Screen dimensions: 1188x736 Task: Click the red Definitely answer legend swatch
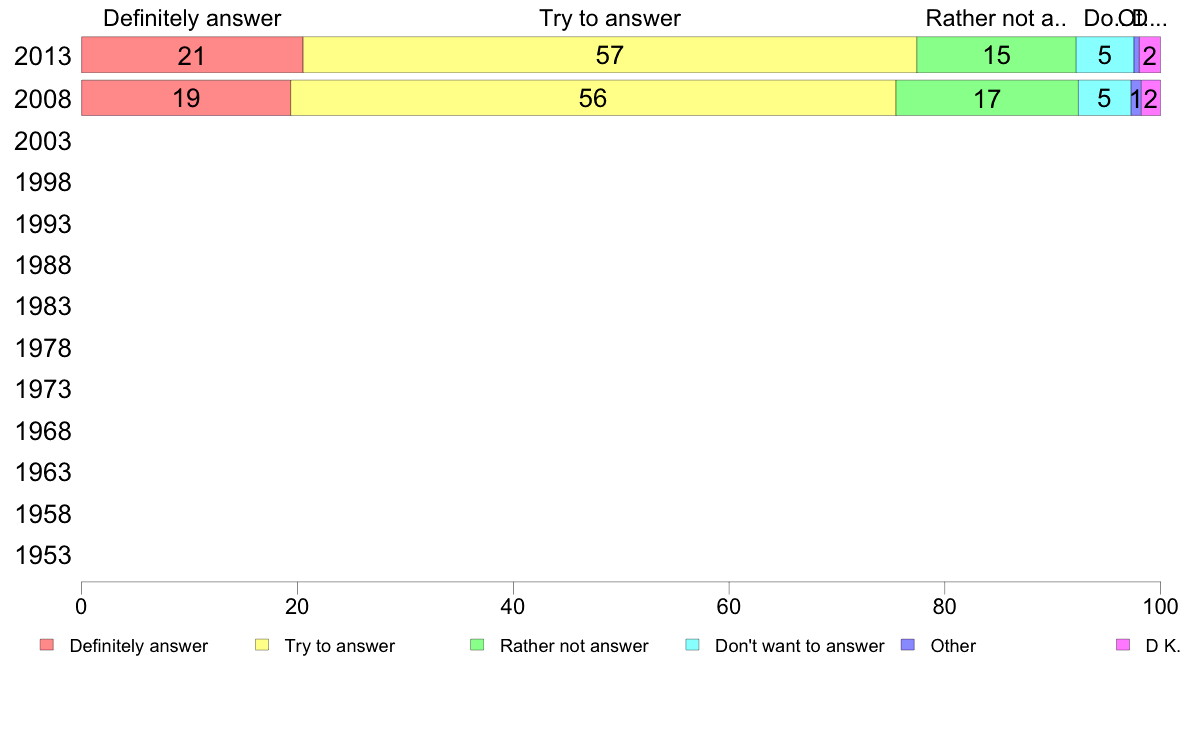tap(47, 645)
